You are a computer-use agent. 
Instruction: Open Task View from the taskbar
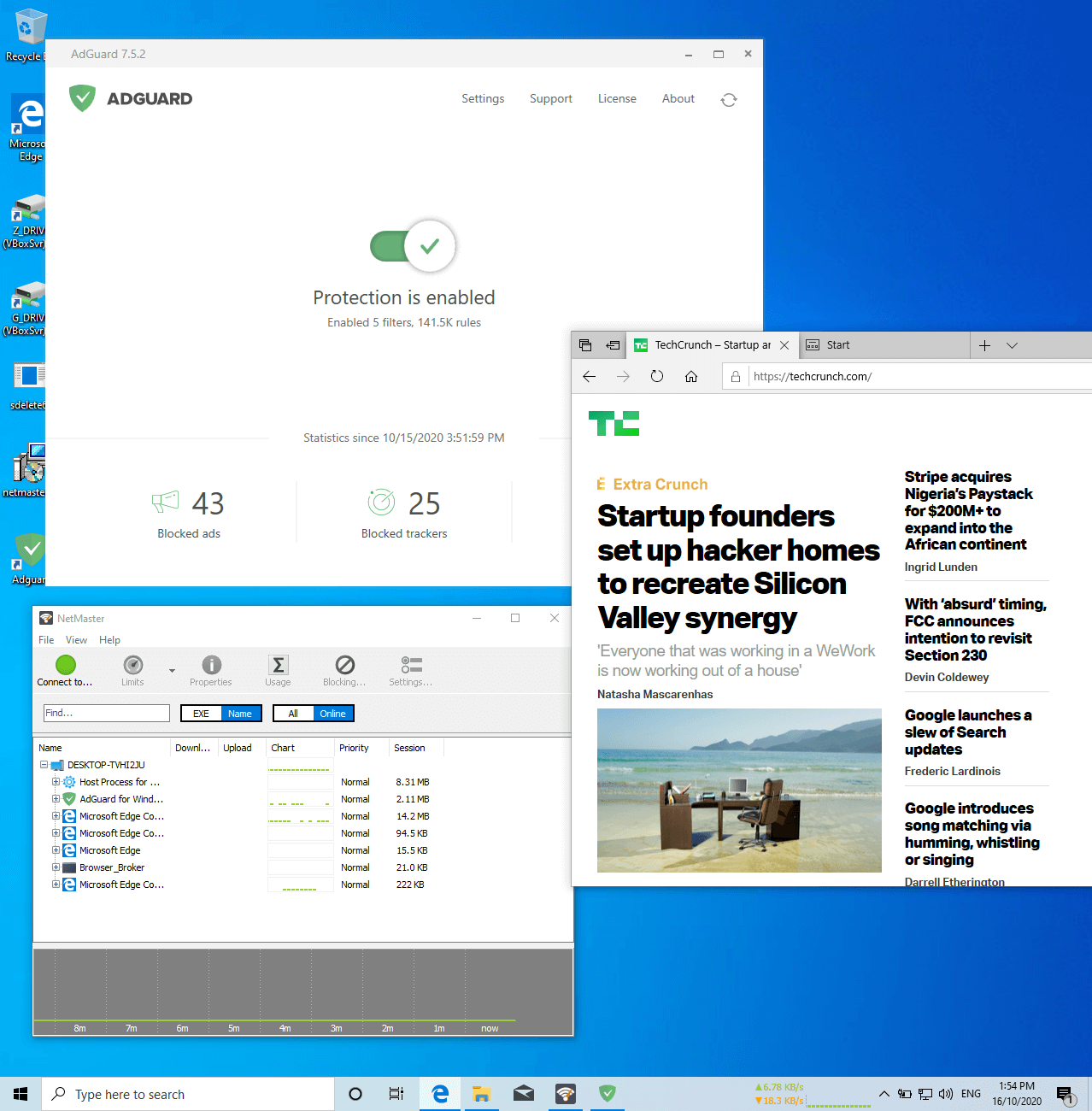pyautogui.click(x=396, y=1094)
